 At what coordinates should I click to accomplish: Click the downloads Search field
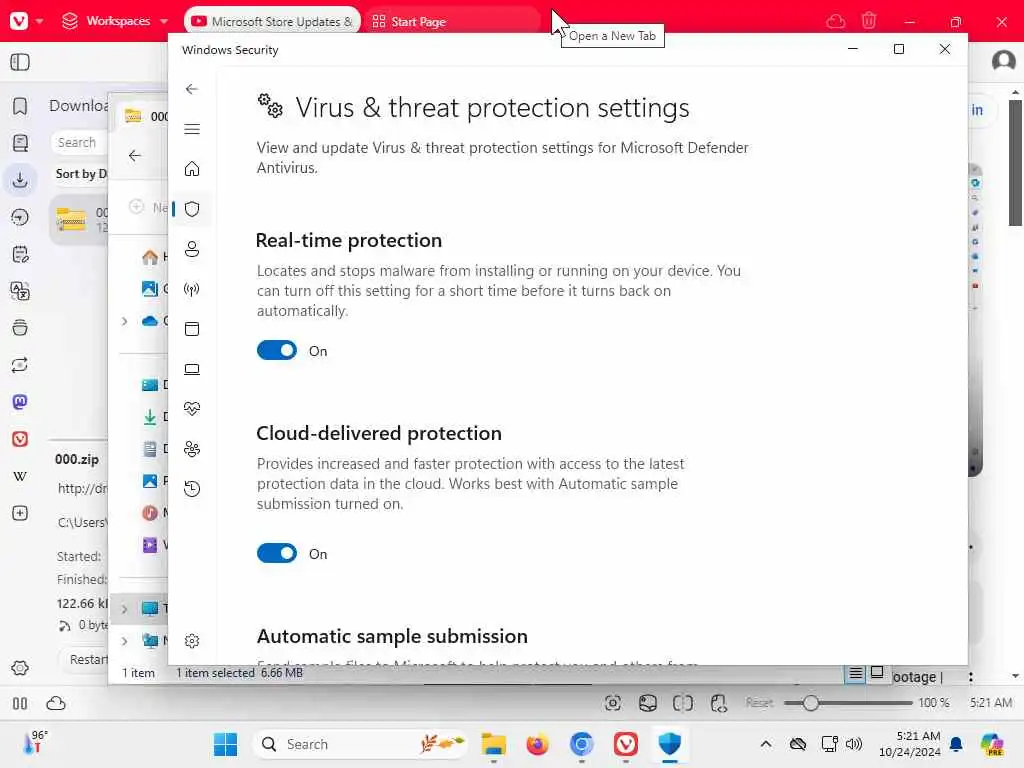click(79, 142)
